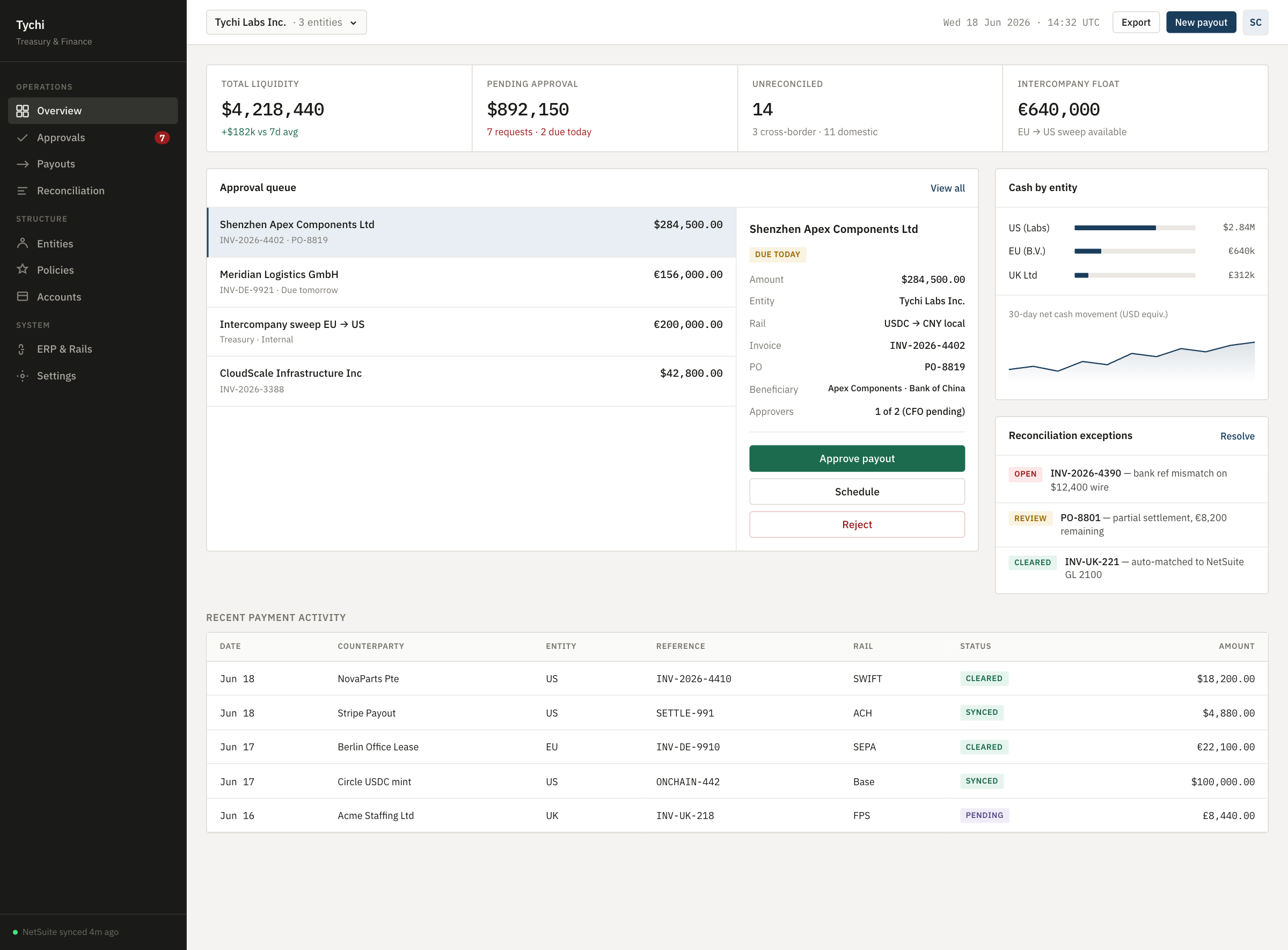
Task: Click INV-2026-4402 invoice value in detail panel
Action: click(x=927, y=346)
